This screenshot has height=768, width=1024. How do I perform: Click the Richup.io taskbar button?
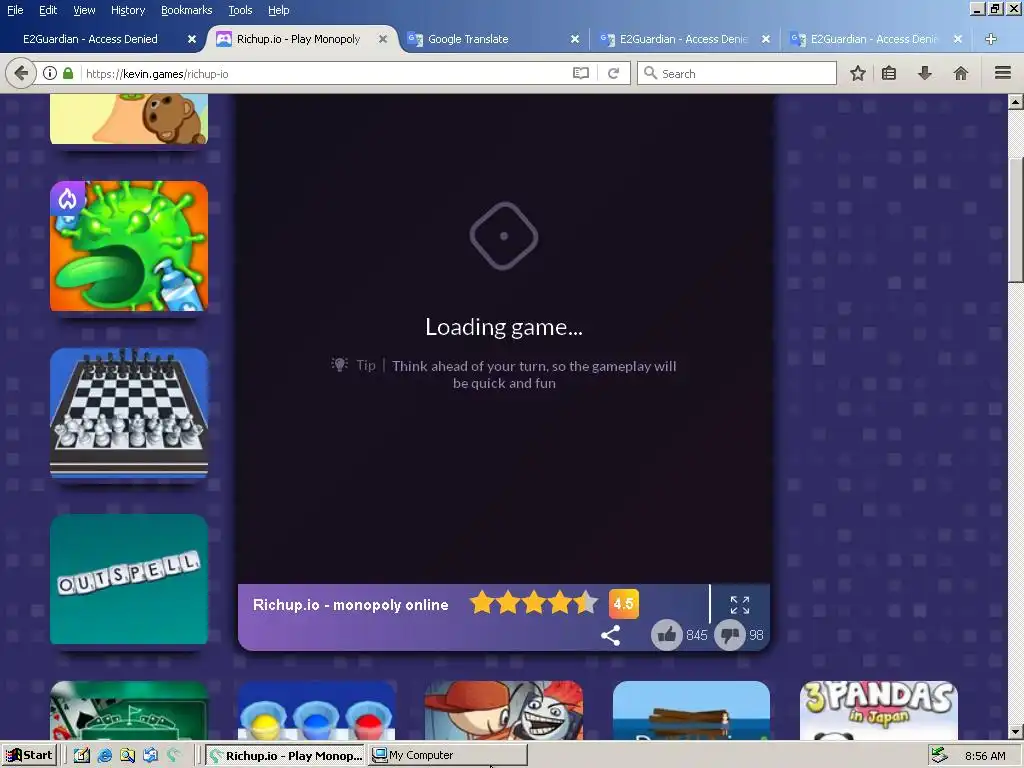click(286, 756)
